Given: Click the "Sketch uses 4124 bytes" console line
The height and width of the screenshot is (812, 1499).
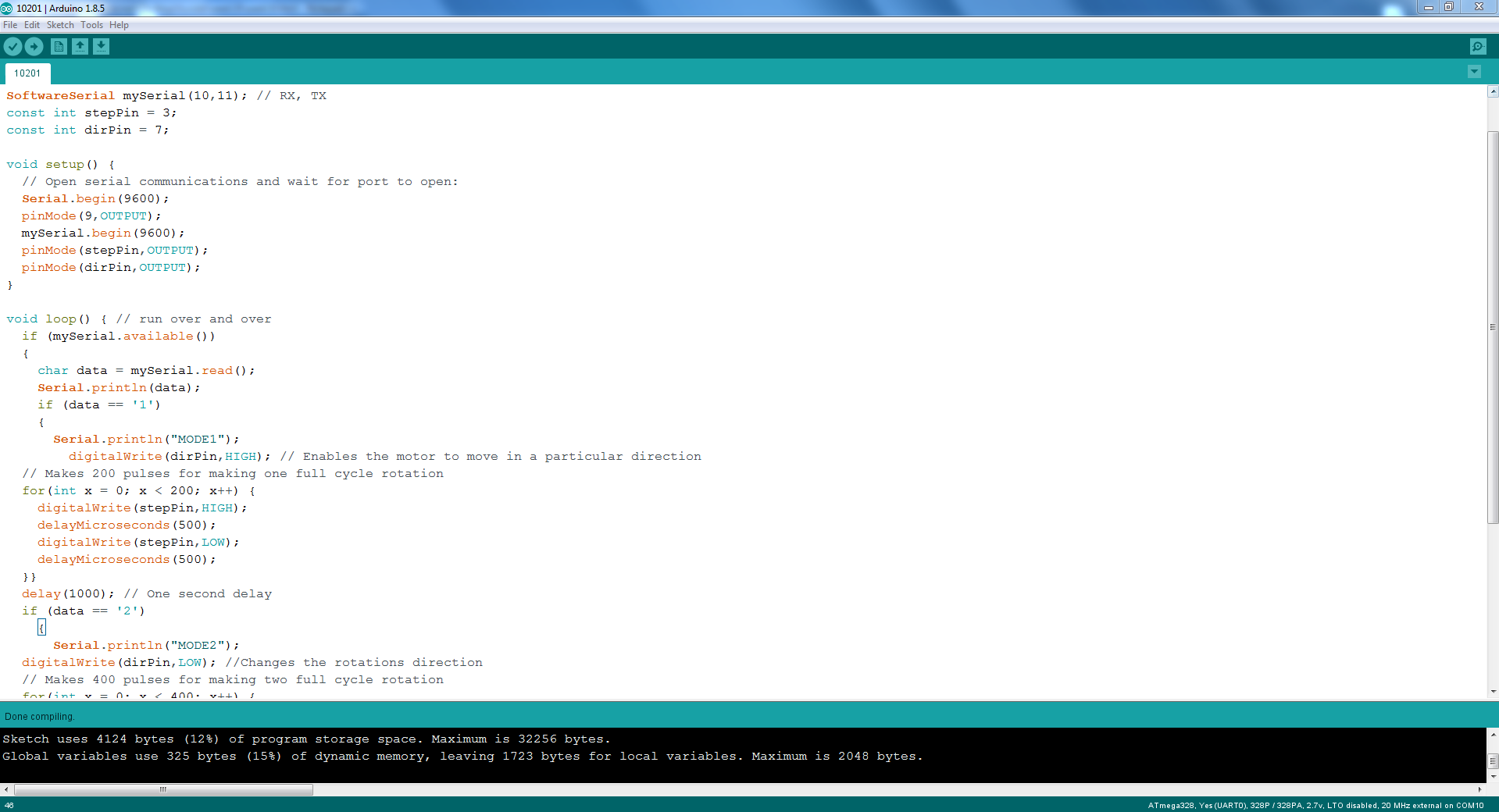Looking at the screenshot, I should [x=306, y=739].
